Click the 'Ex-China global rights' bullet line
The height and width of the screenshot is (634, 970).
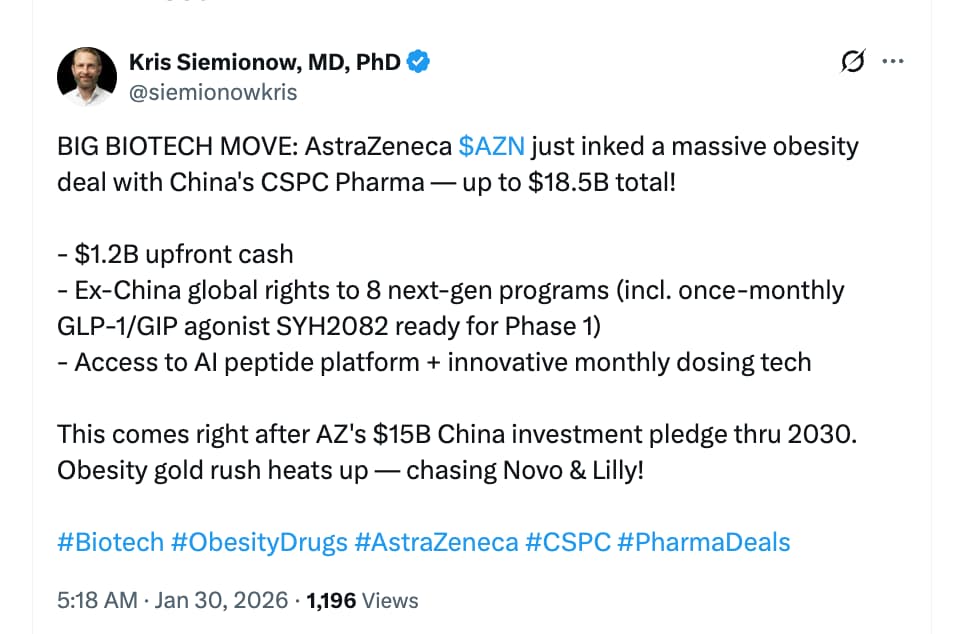pyautogui.click(x=450, y=290)
